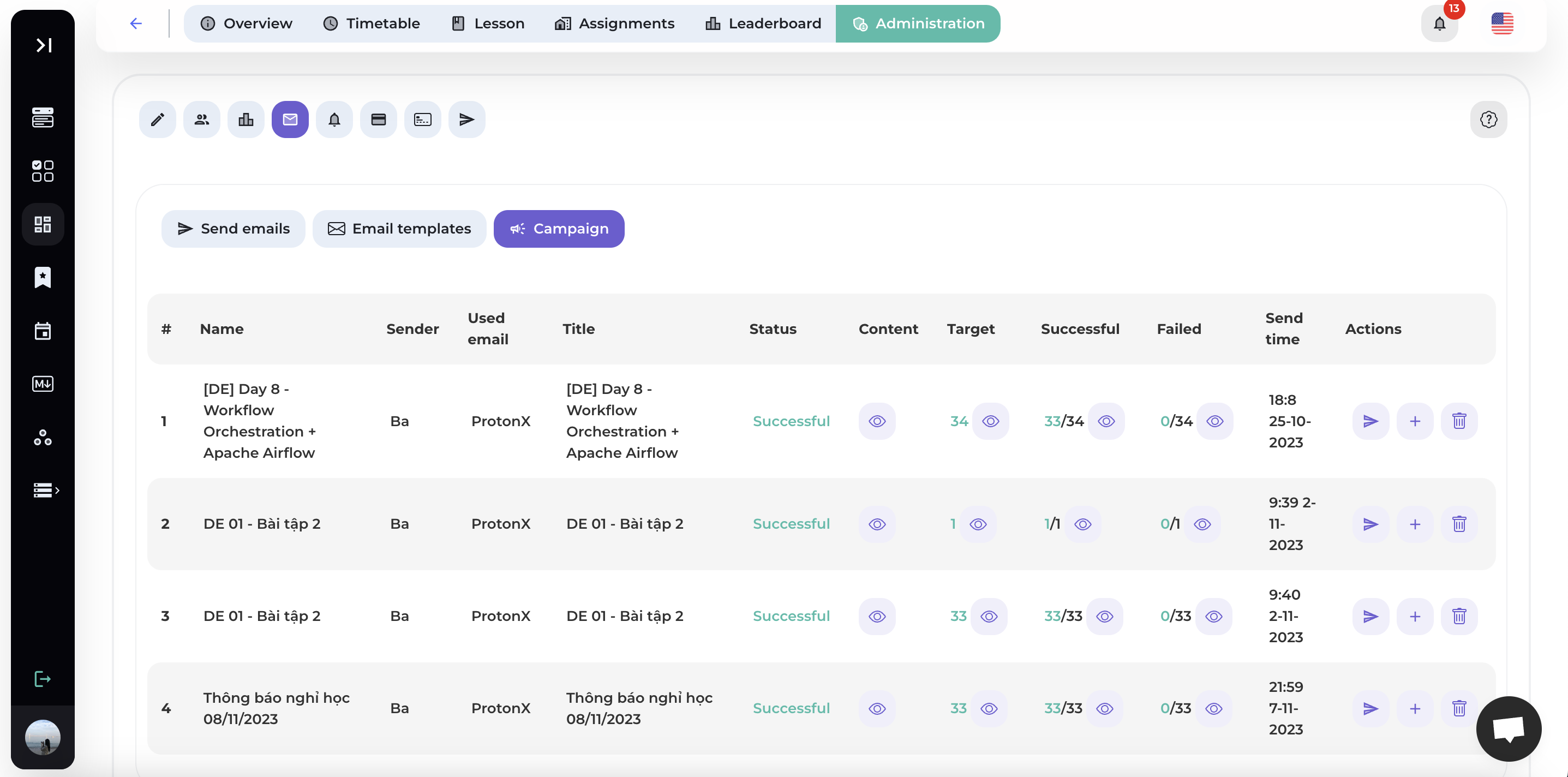This screenshot has width=1568, height=777.
Task: Click the Send emails button
Action: coord(233,229)
